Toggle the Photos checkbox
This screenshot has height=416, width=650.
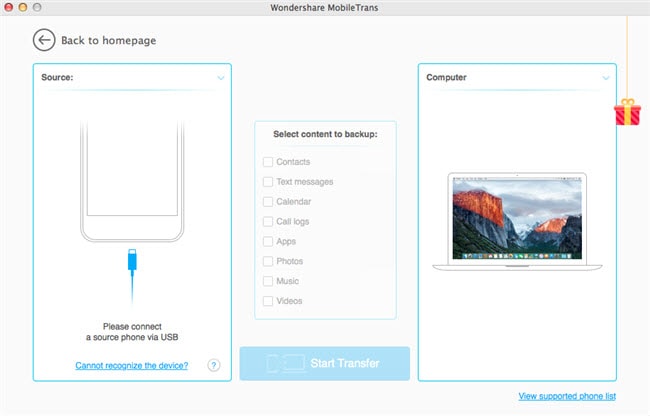click(268, 261)
